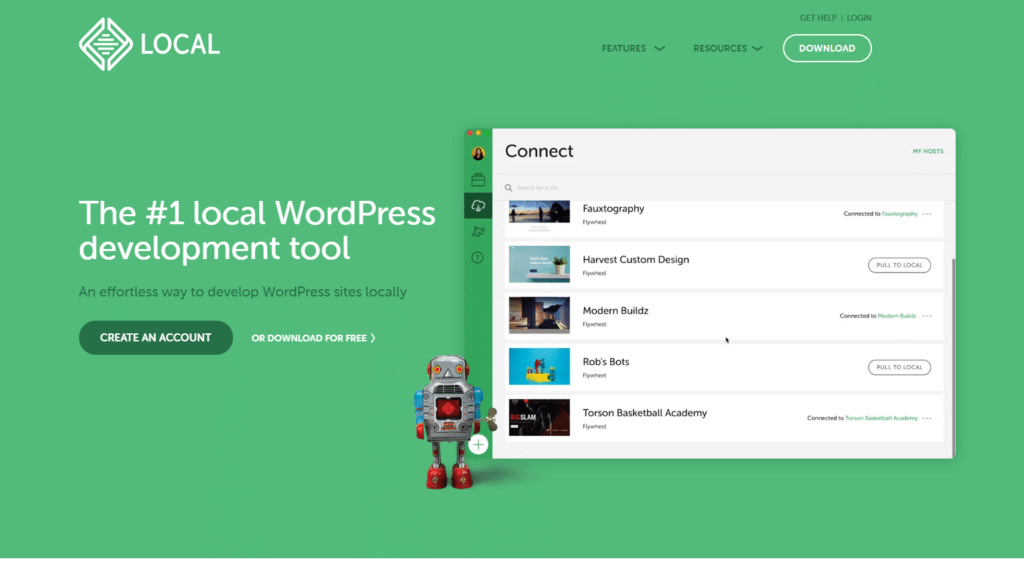Select the Rob's Bots site name
Image resolution: width=1024 pixels, height=571 pixels.
(x=606, y=361)
